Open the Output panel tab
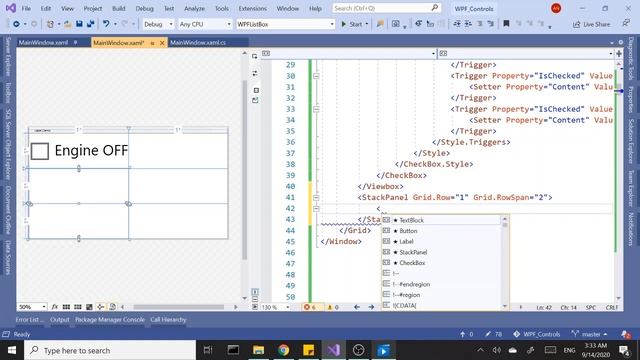Screen dimensions: 640x360 pos(60,320)
